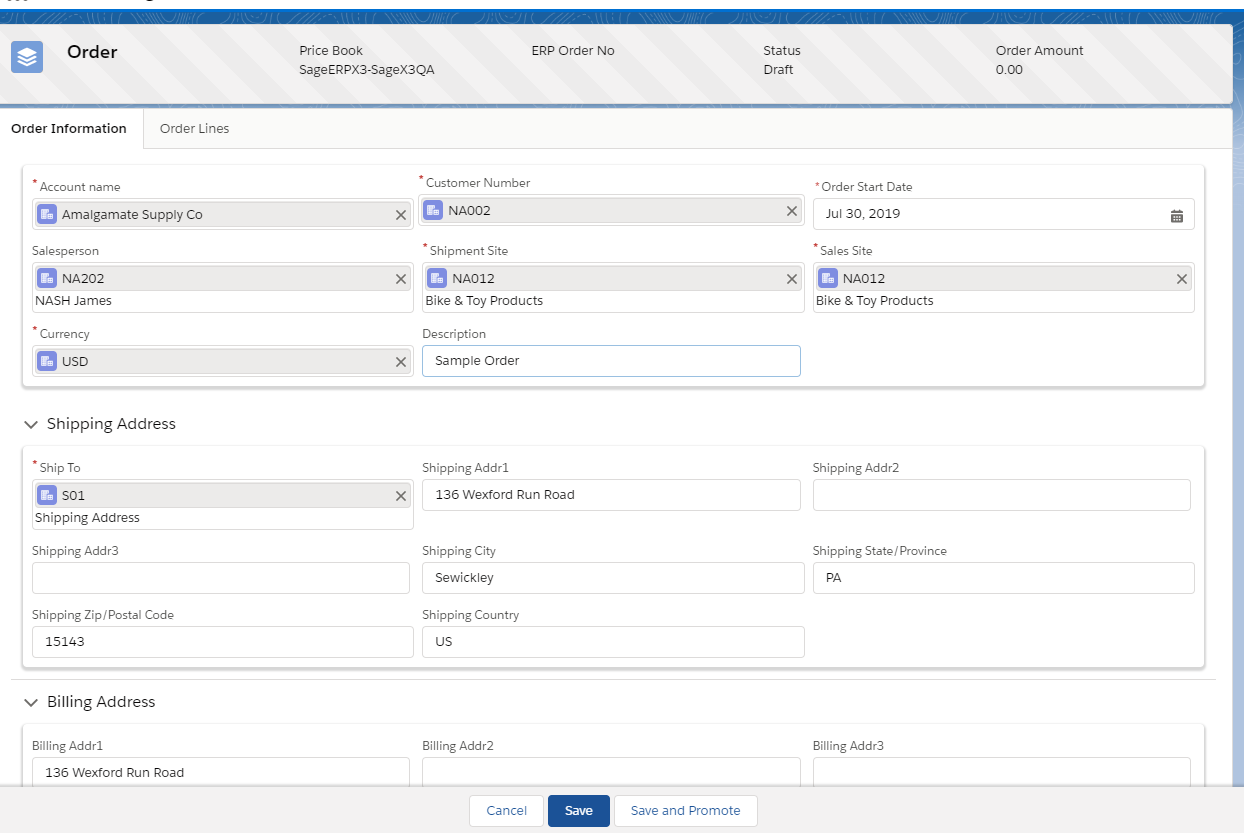Remove the NA002 customer number value
This screenshot has width=1244, height=833.
tap(791, 211)
